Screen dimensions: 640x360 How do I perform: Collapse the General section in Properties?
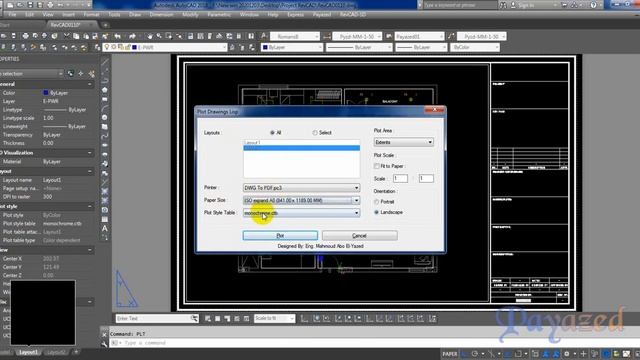pos(90,84)
